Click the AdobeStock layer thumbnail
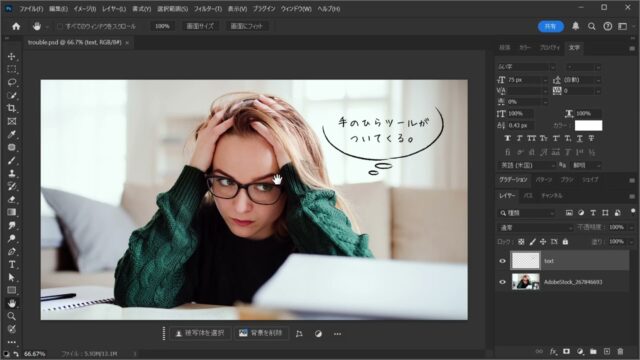 [525, 282]
